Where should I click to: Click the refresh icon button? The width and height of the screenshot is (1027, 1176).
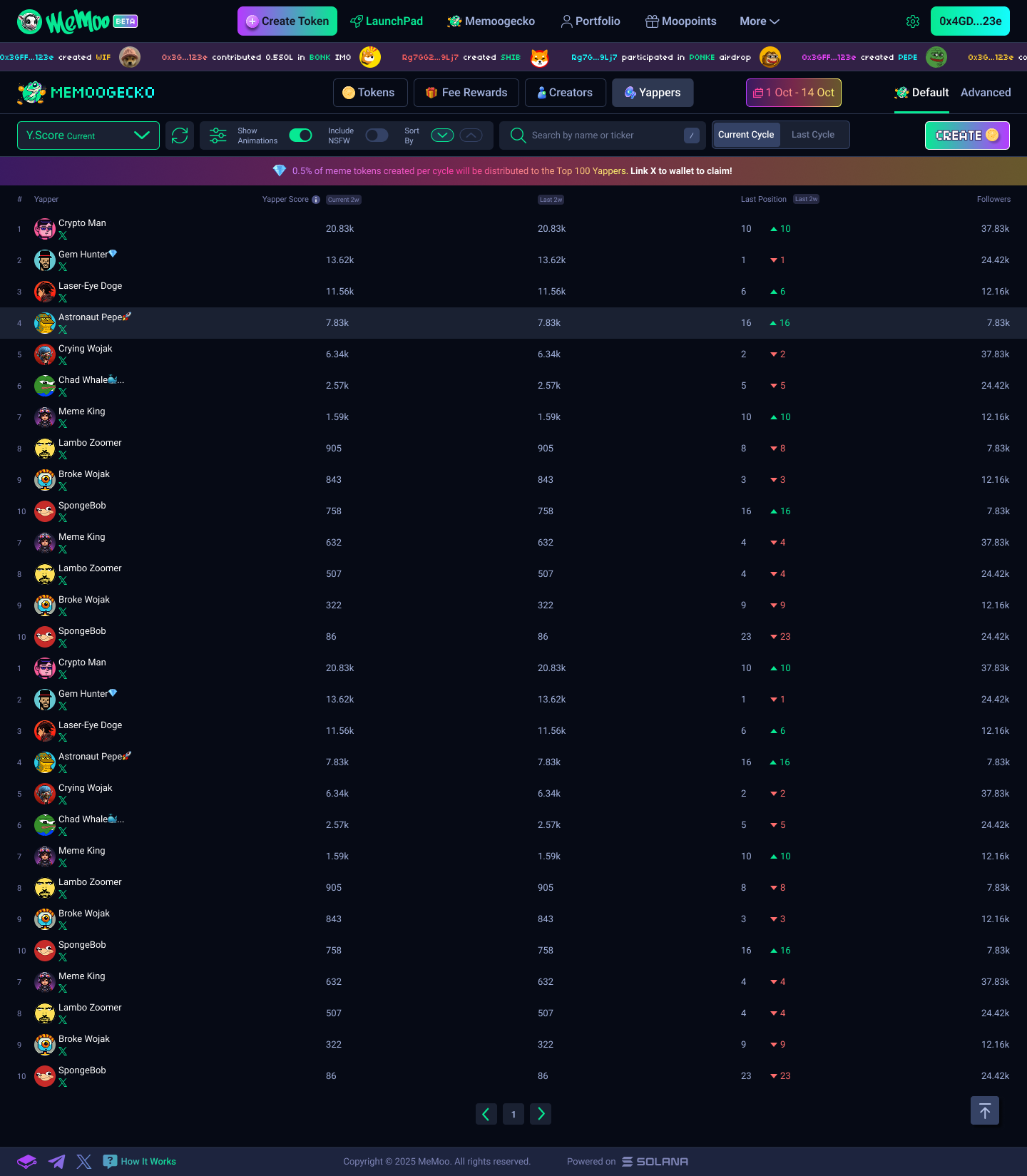(180, 136)
